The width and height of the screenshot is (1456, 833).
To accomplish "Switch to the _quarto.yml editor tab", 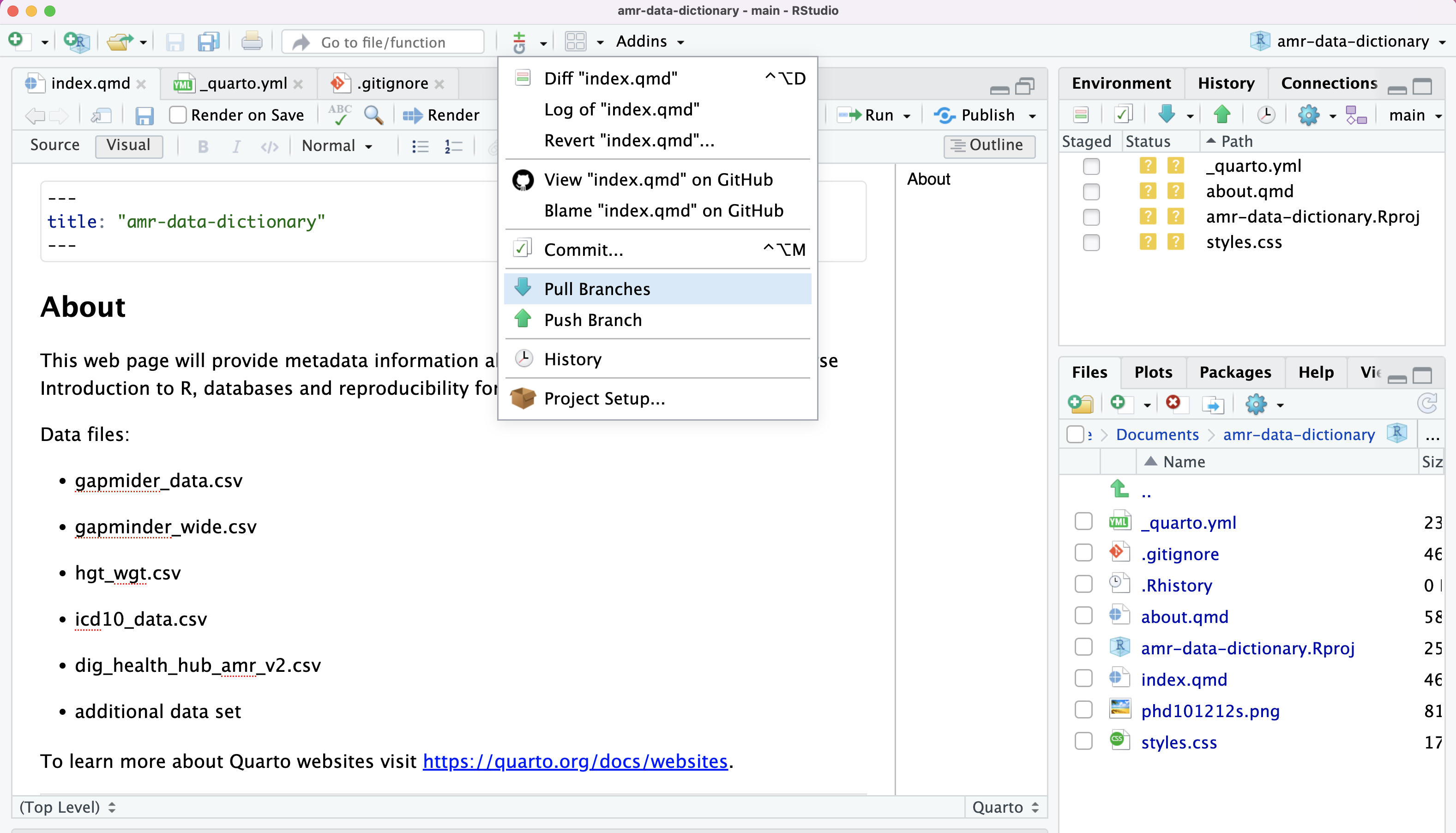I will [x=238, y=84].
